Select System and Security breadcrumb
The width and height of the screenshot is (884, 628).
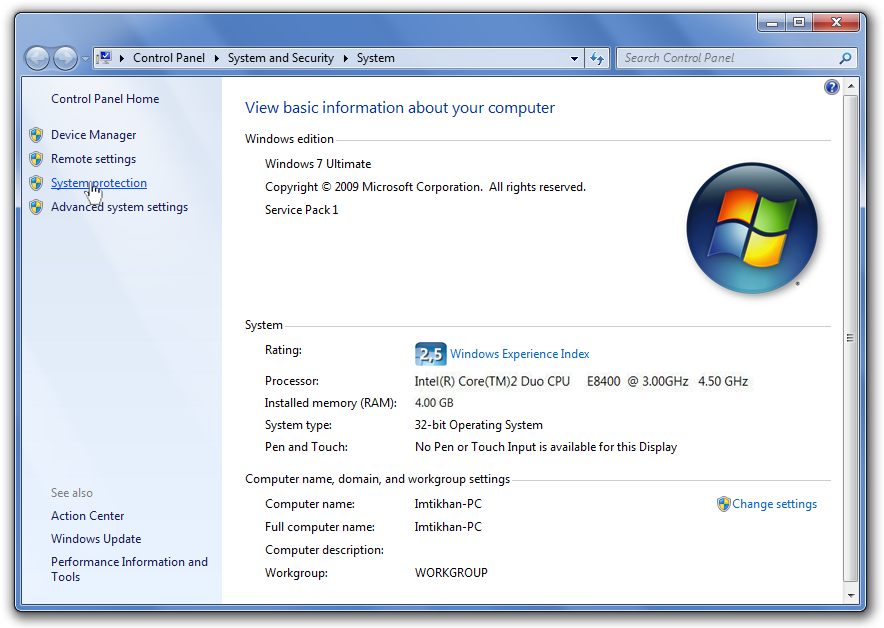tap(281, 58)
